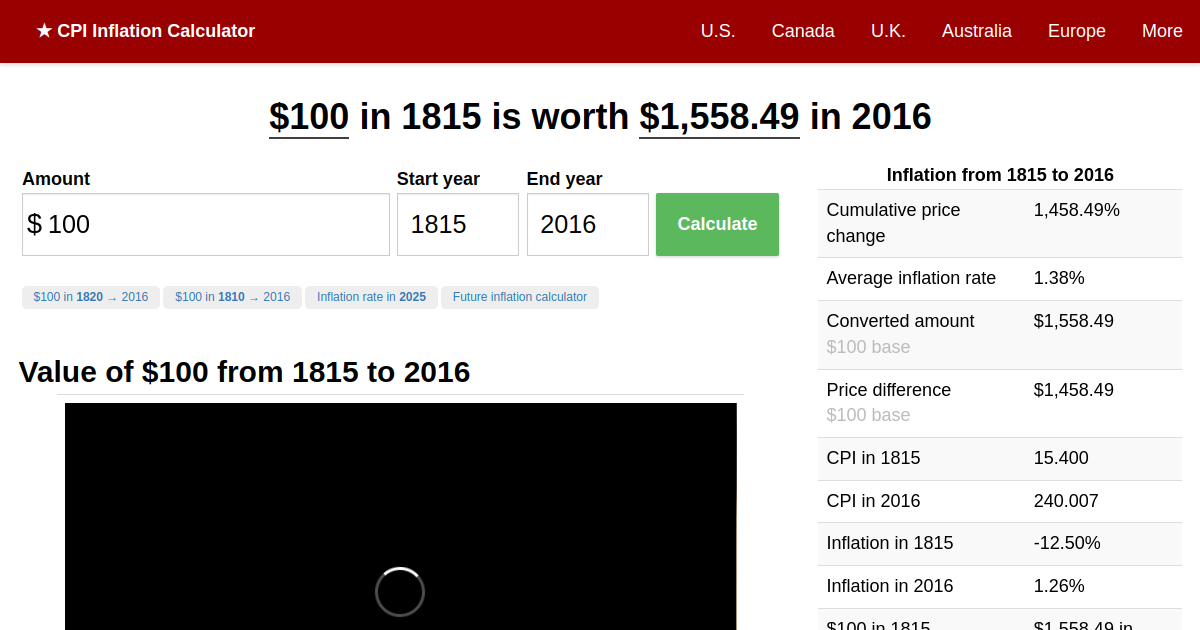Viewport: 1200px width, 630px height.
Task: Open the Australia menu item
Action: point(977,31)
